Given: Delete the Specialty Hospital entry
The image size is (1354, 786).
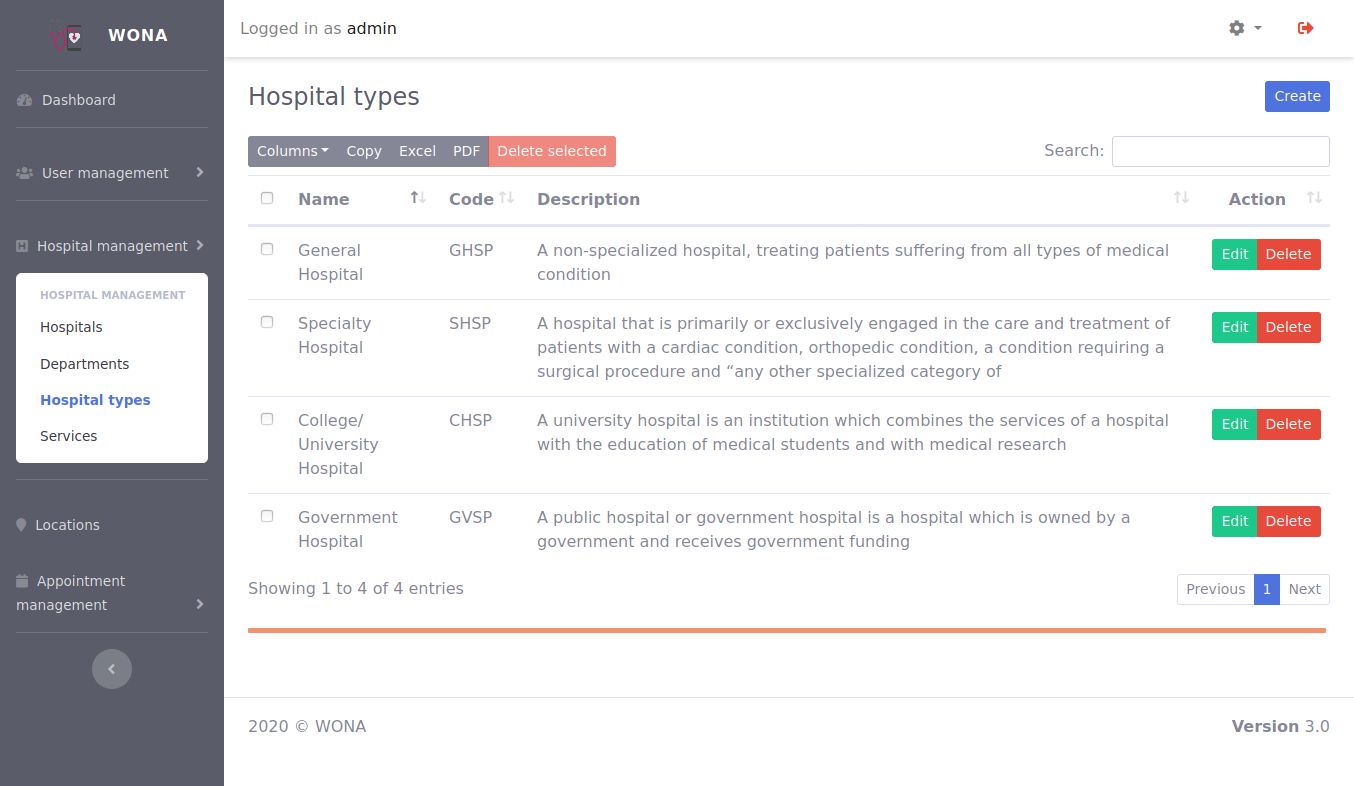Looking at the screenshot, I should (x=1288, y=327).
